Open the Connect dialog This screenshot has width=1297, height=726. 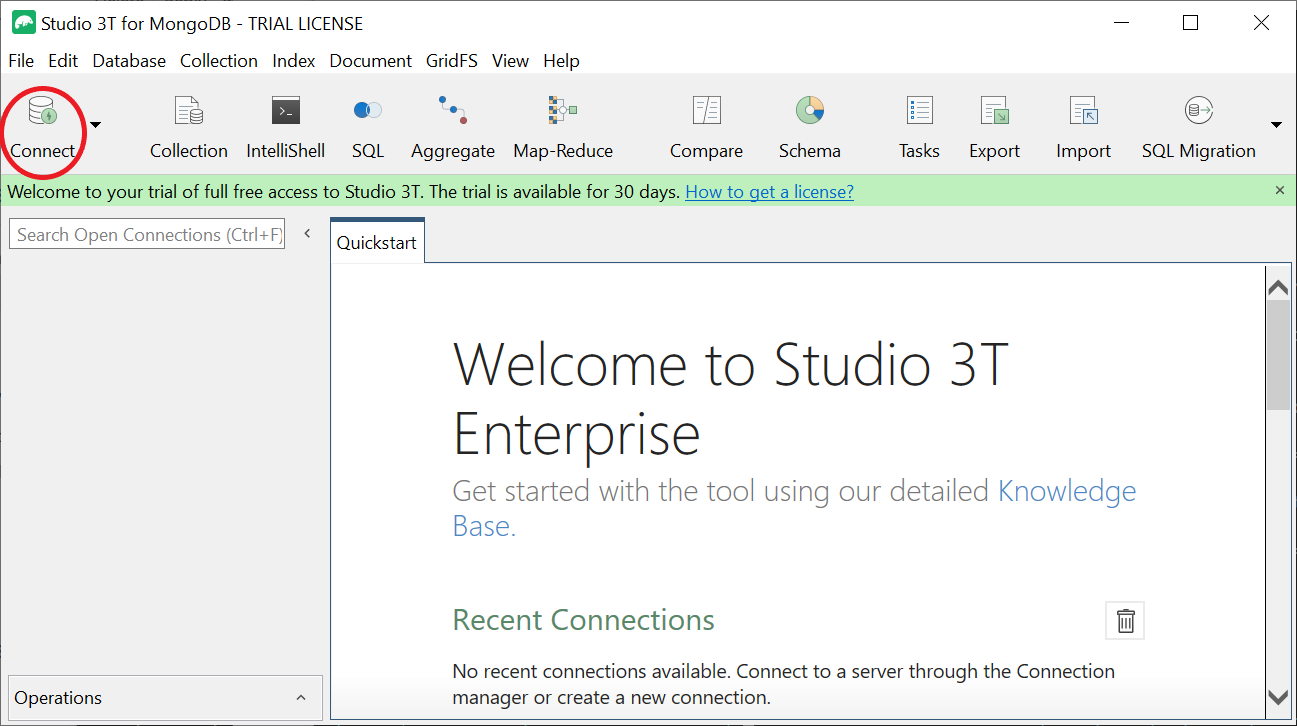[x=42, y=124]
